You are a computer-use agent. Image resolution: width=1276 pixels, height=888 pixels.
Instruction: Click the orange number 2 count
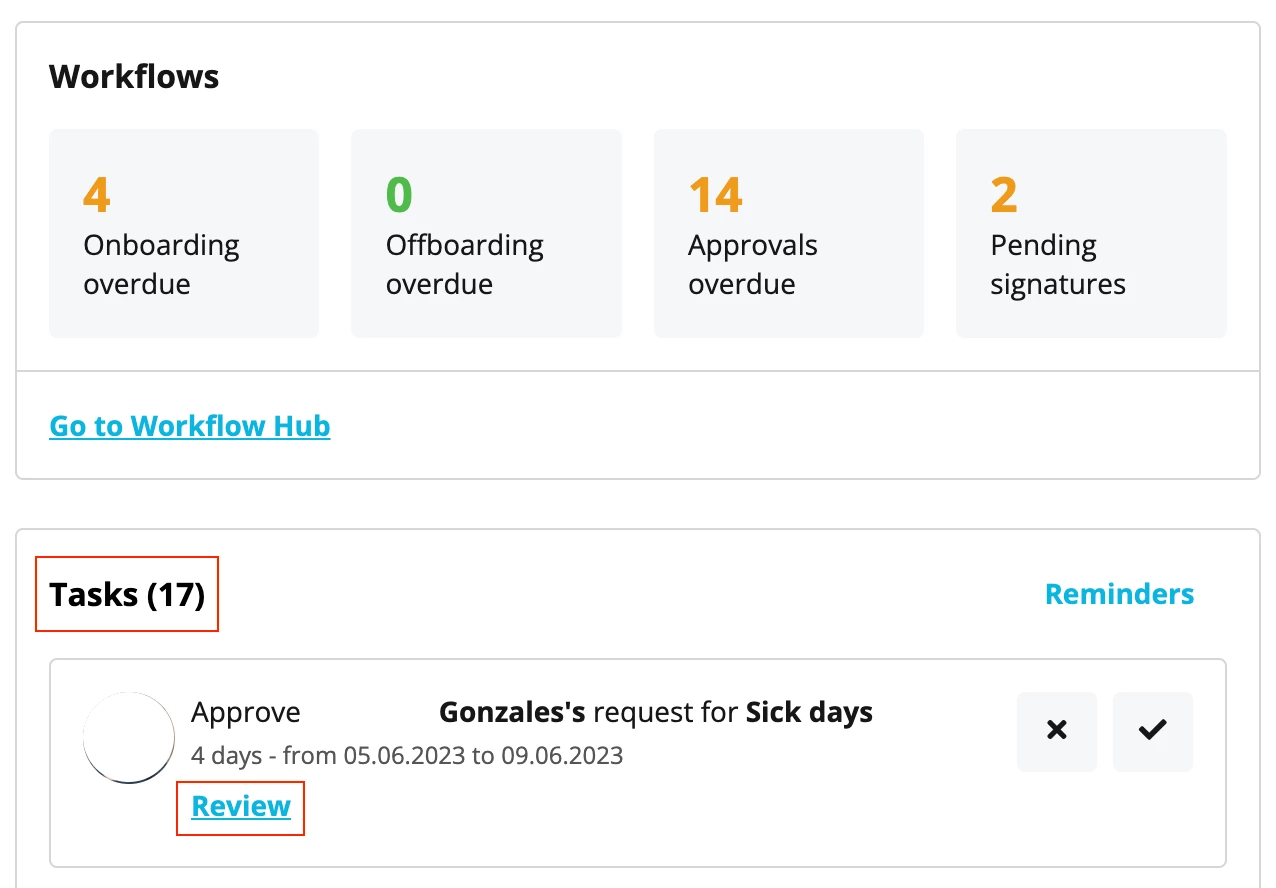point(1004,195)
